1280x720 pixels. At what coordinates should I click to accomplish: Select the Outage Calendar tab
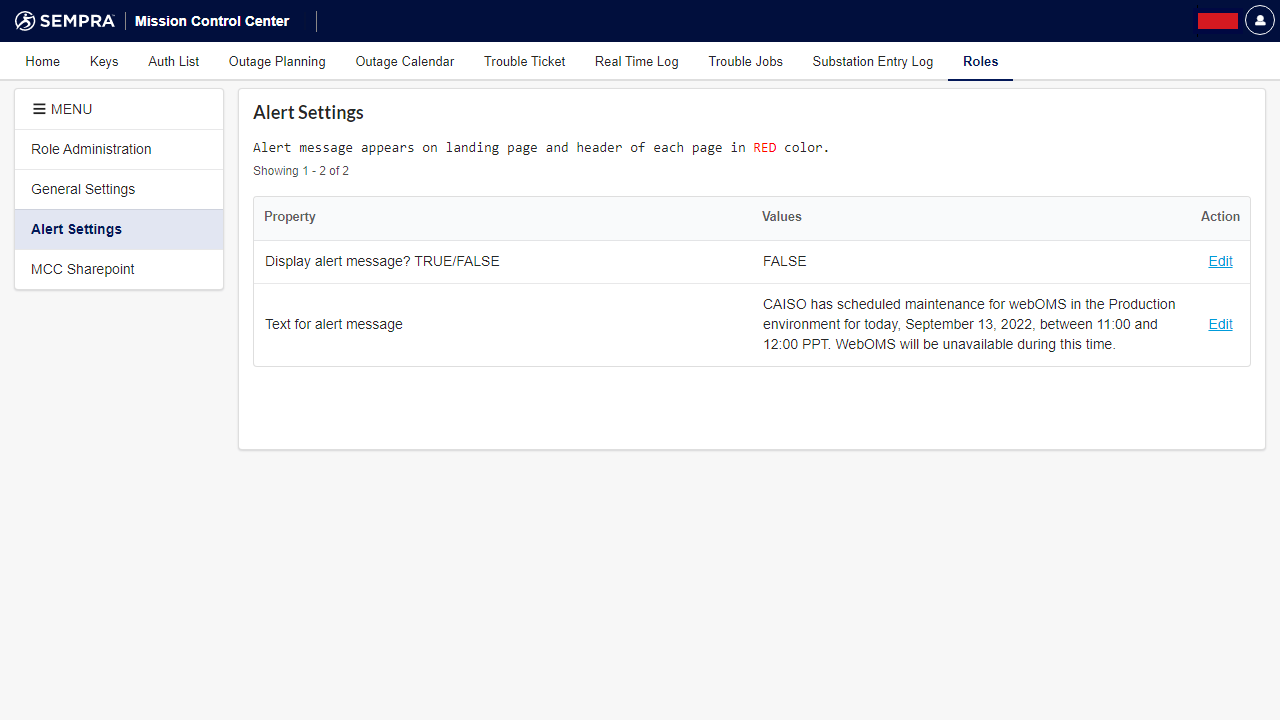[x=405, y=61]
